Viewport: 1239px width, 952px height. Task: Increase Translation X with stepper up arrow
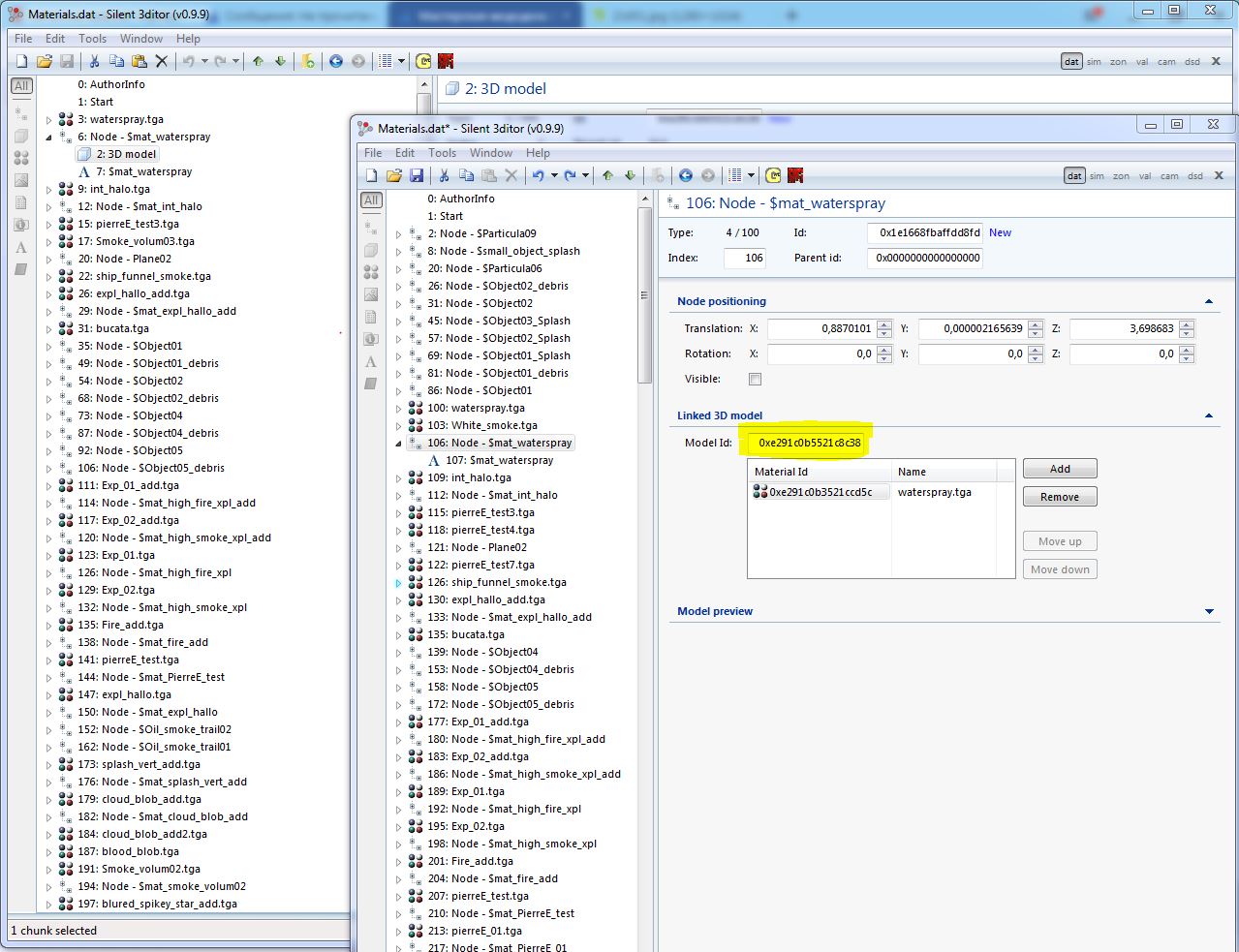click(x=883, y=324)
